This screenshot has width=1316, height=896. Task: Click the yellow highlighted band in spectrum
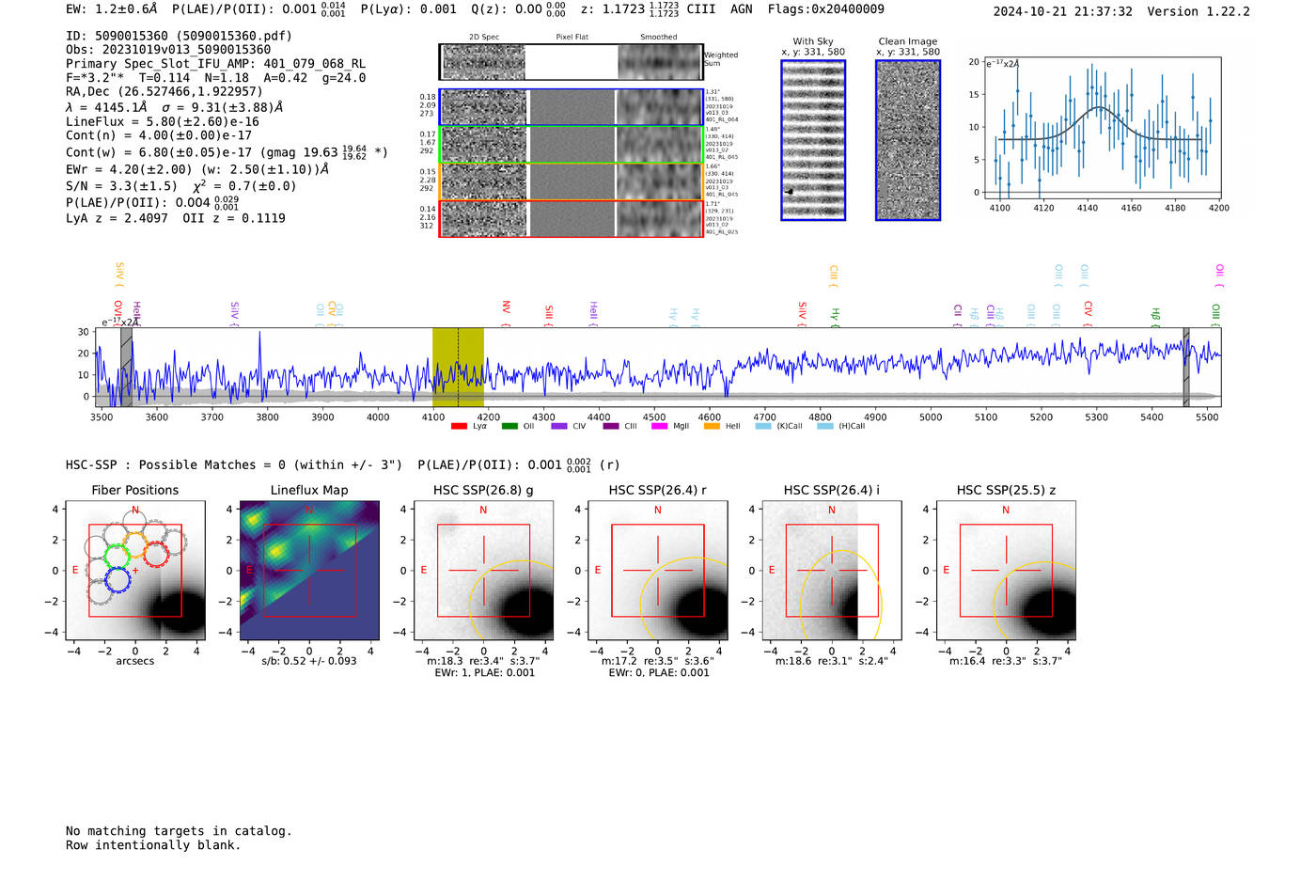pyautogui.click(x=458, y=368)
